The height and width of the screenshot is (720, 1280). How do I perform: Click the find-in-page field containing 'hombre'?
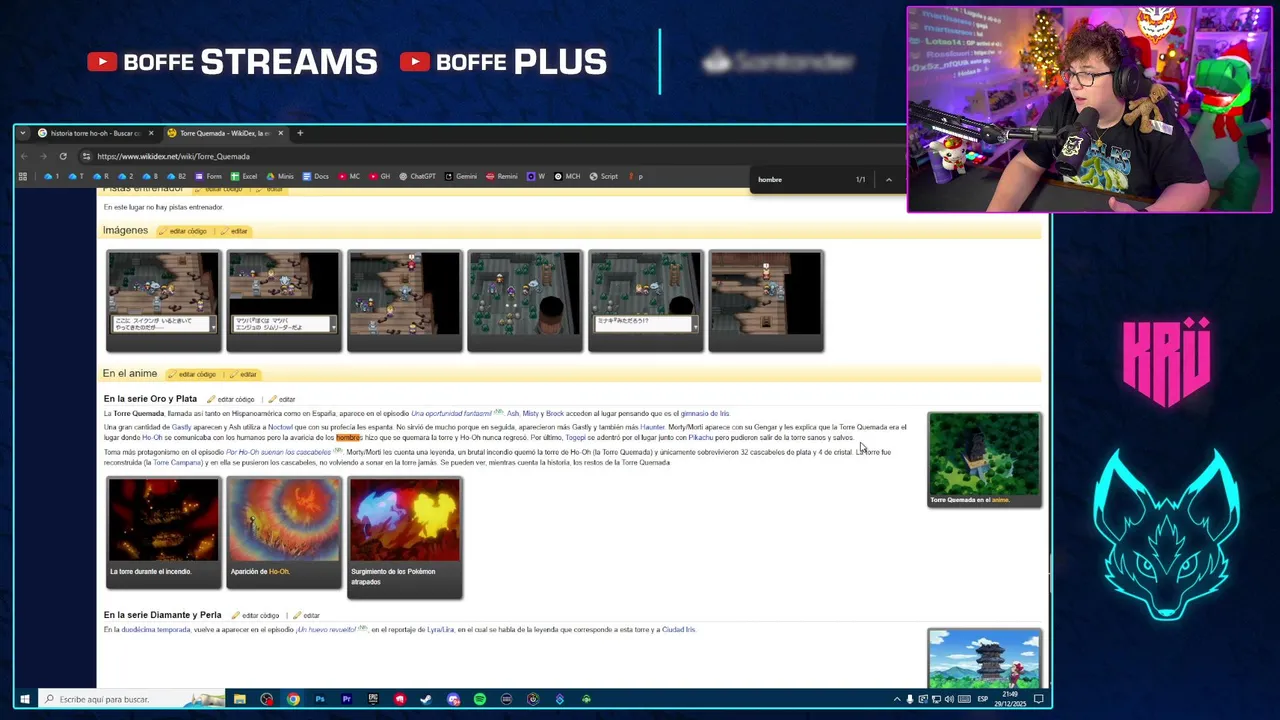click(x=800, y=179)
